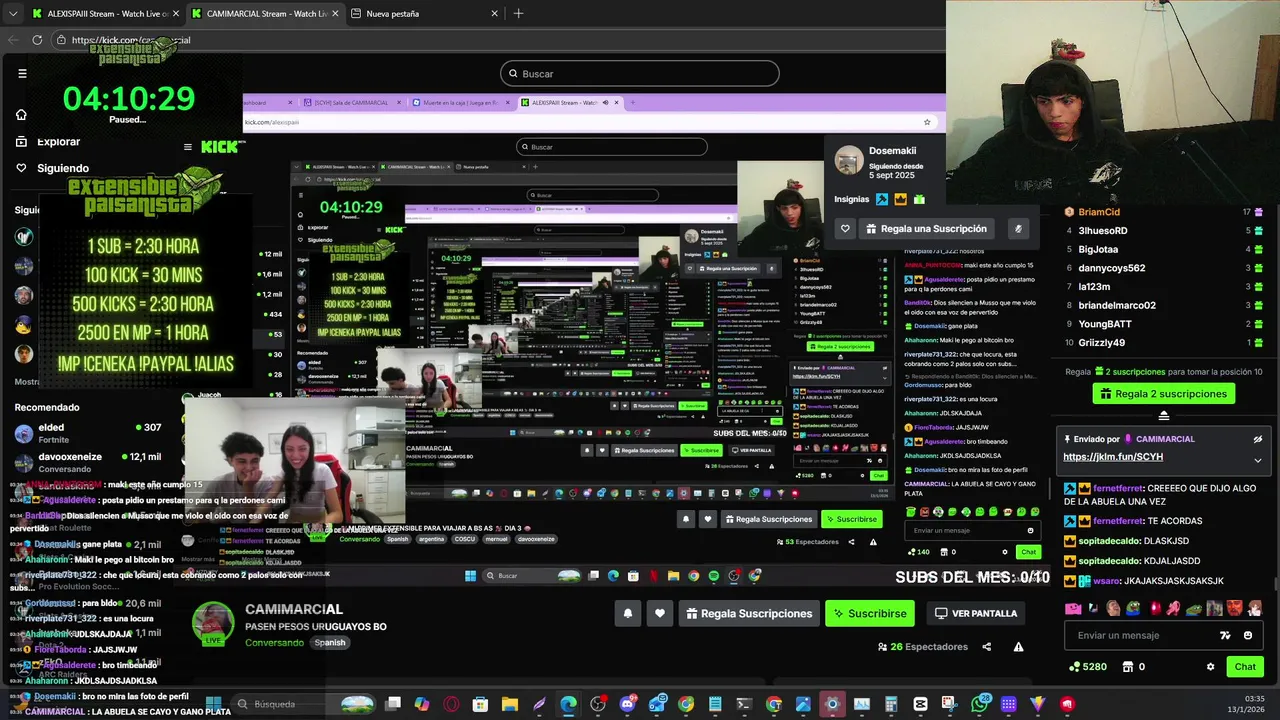Open the Spanish language tag
The height and width of the screenshot is (720, 1280).
pos(330,643)
